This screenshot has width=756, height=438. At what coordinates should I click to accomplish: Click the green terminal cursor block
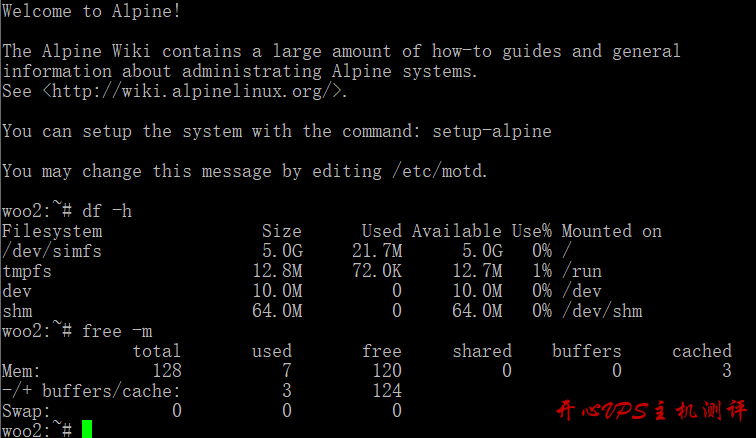pos(87,429)
